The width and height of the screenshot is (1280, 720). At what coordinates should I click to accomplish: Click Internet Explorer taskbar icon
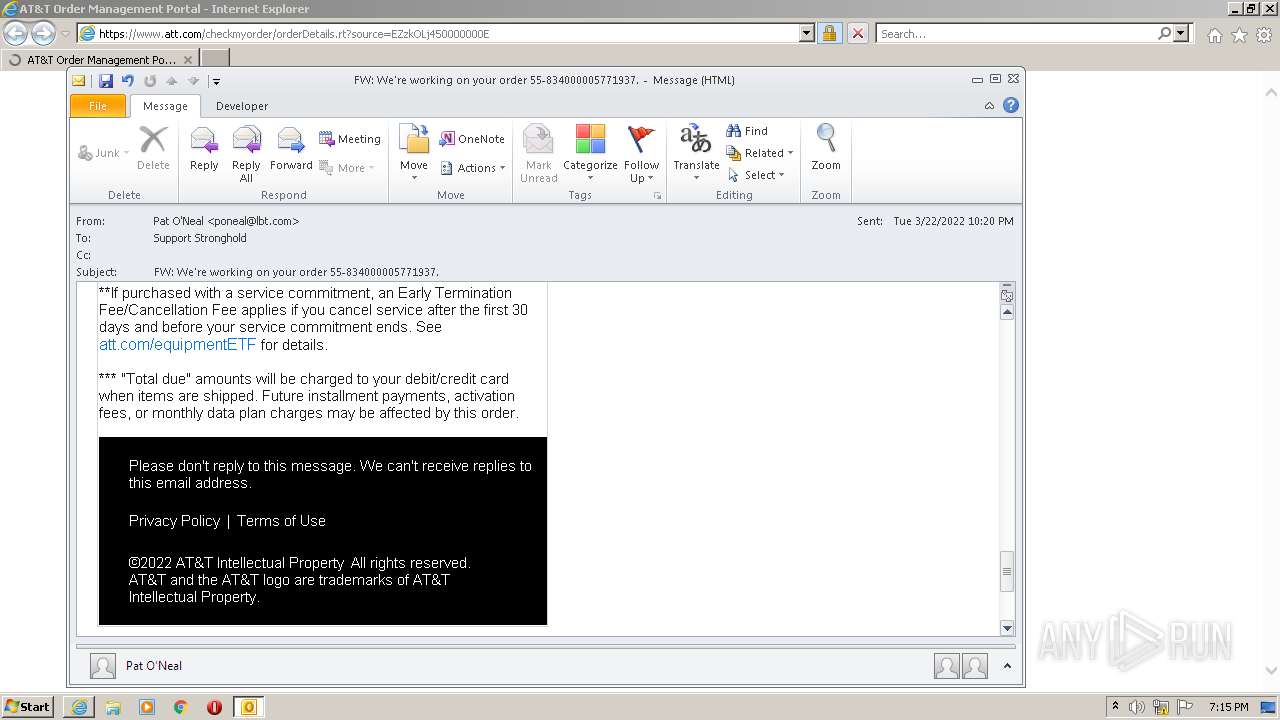79,707
